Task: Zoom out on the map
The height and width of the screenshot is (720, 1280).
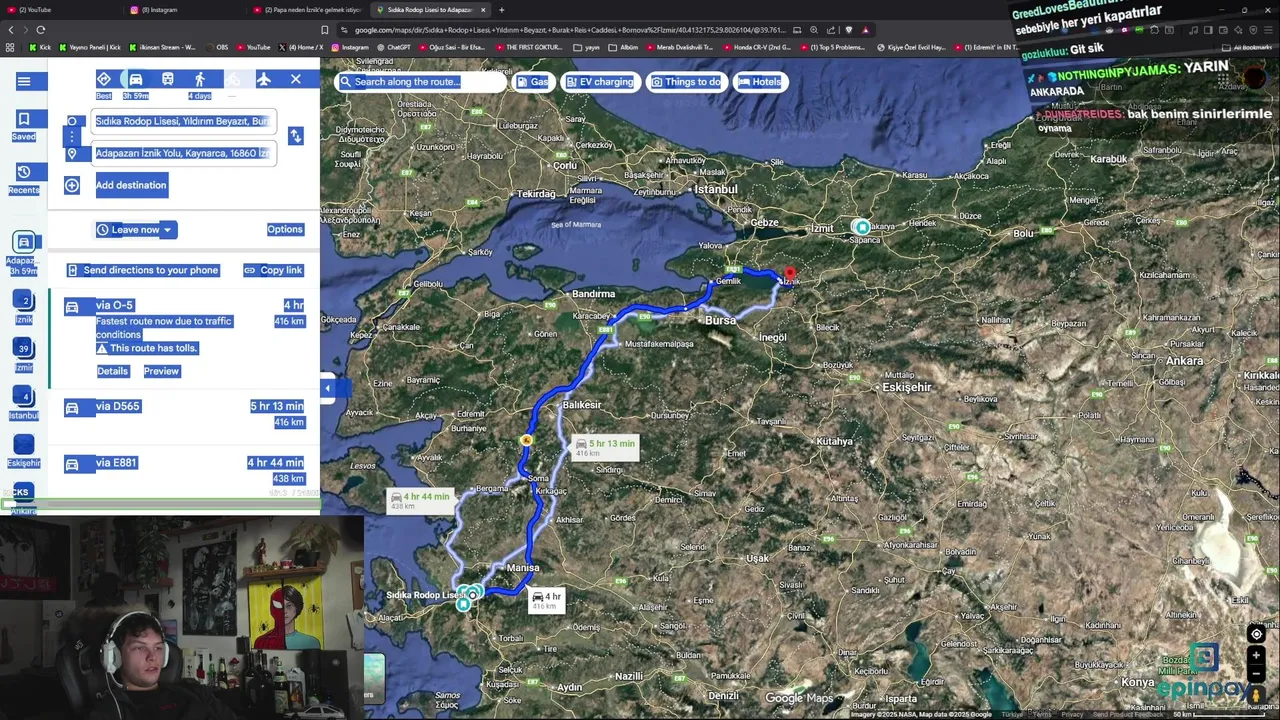Action: pyautogui.click(x=1256, y=674)
